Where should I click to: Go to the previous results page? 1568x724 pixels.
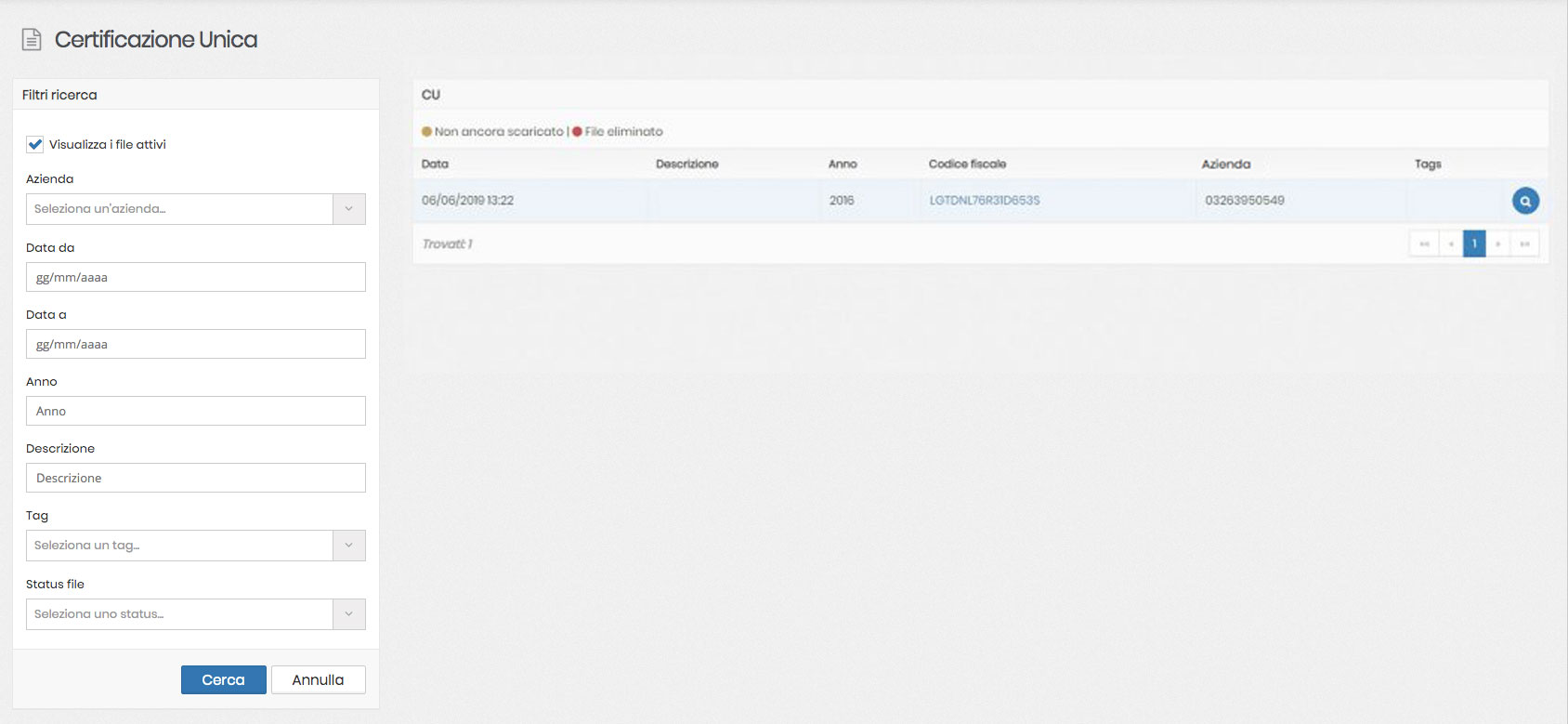tap(1450, 244)
